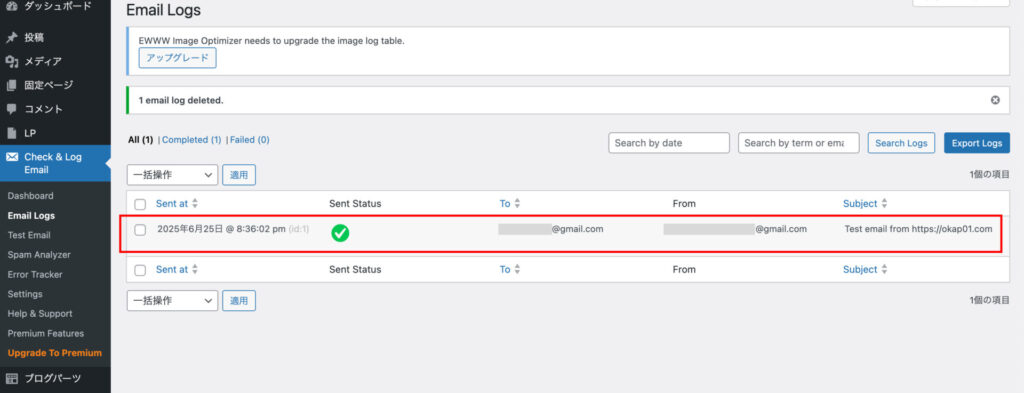The image size is (1024, 393).
Task: Dismiss the '1 email log deleted' notice
Action: click(x=995, y=101)
